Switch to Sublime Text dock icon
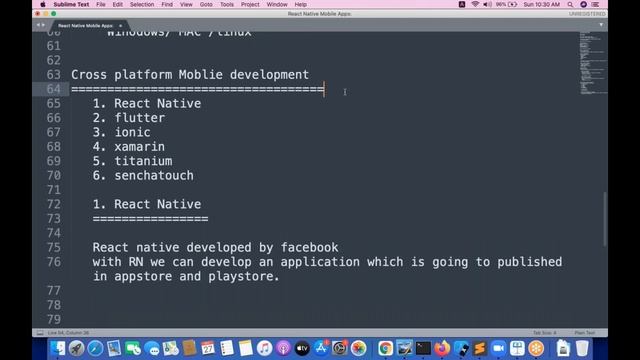Image resolution: width=640 pixels, height=360 pixels. pos(480,348)
